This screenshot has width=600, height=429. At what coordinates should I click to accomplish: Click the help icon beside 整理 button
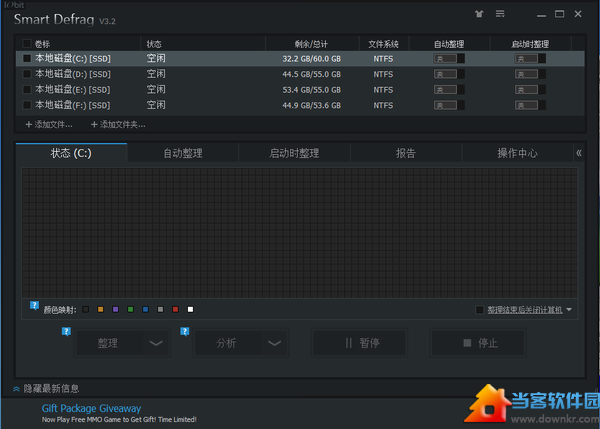click(66, 331)
